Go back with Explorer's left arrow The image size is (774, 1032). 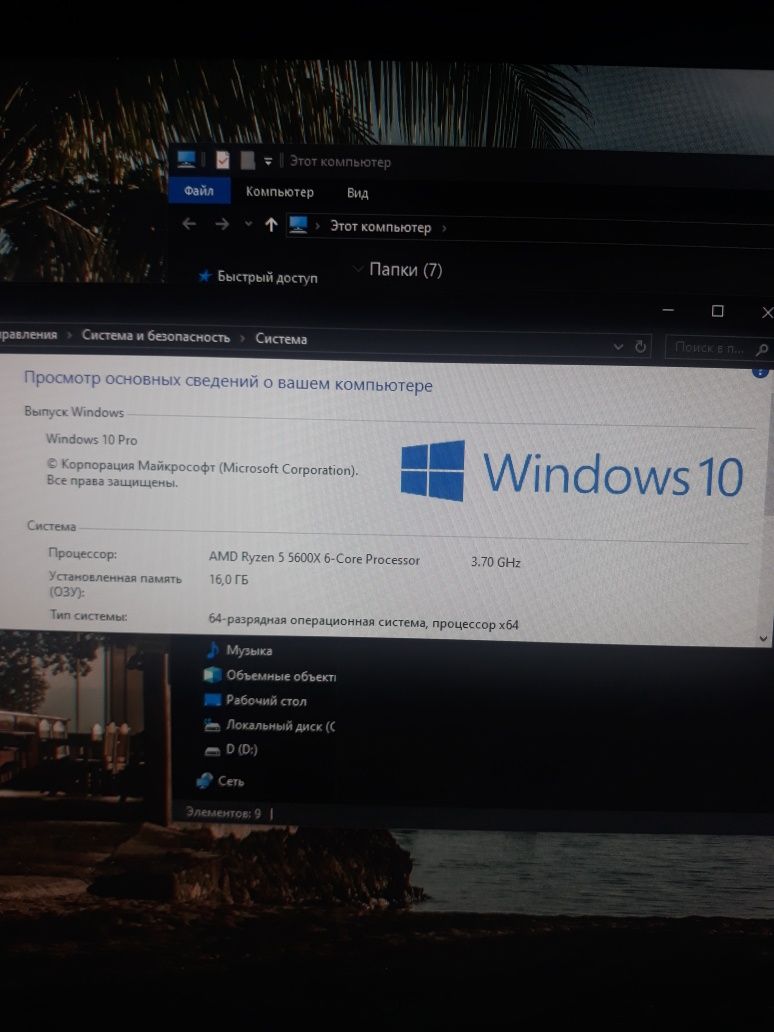189,224
